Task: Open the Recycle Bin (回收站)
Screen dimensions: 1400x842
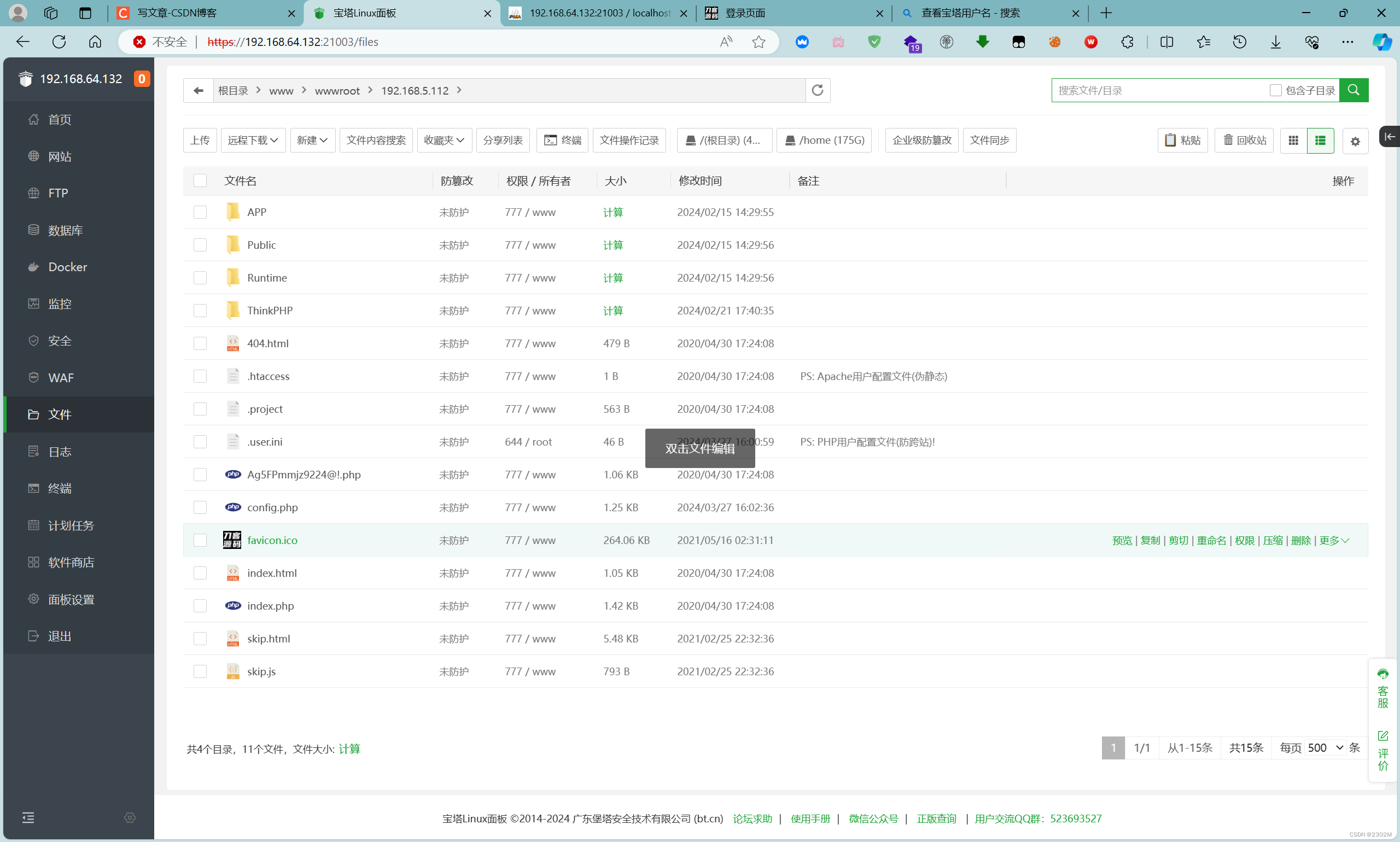Action: (x=1244, y=140)
